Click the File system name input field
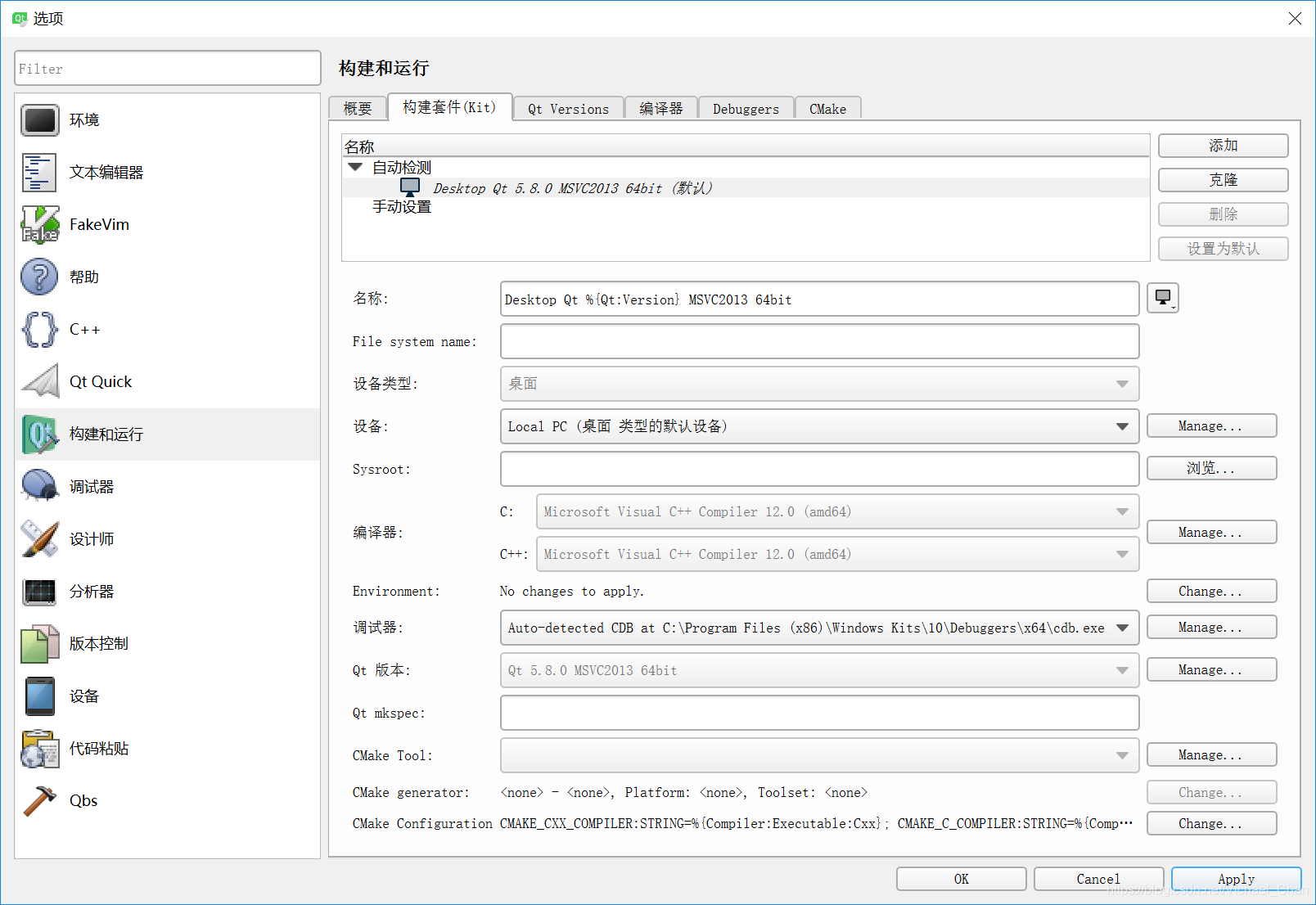Viewport: 1316px width, 905px height. [x=819, y=341]
